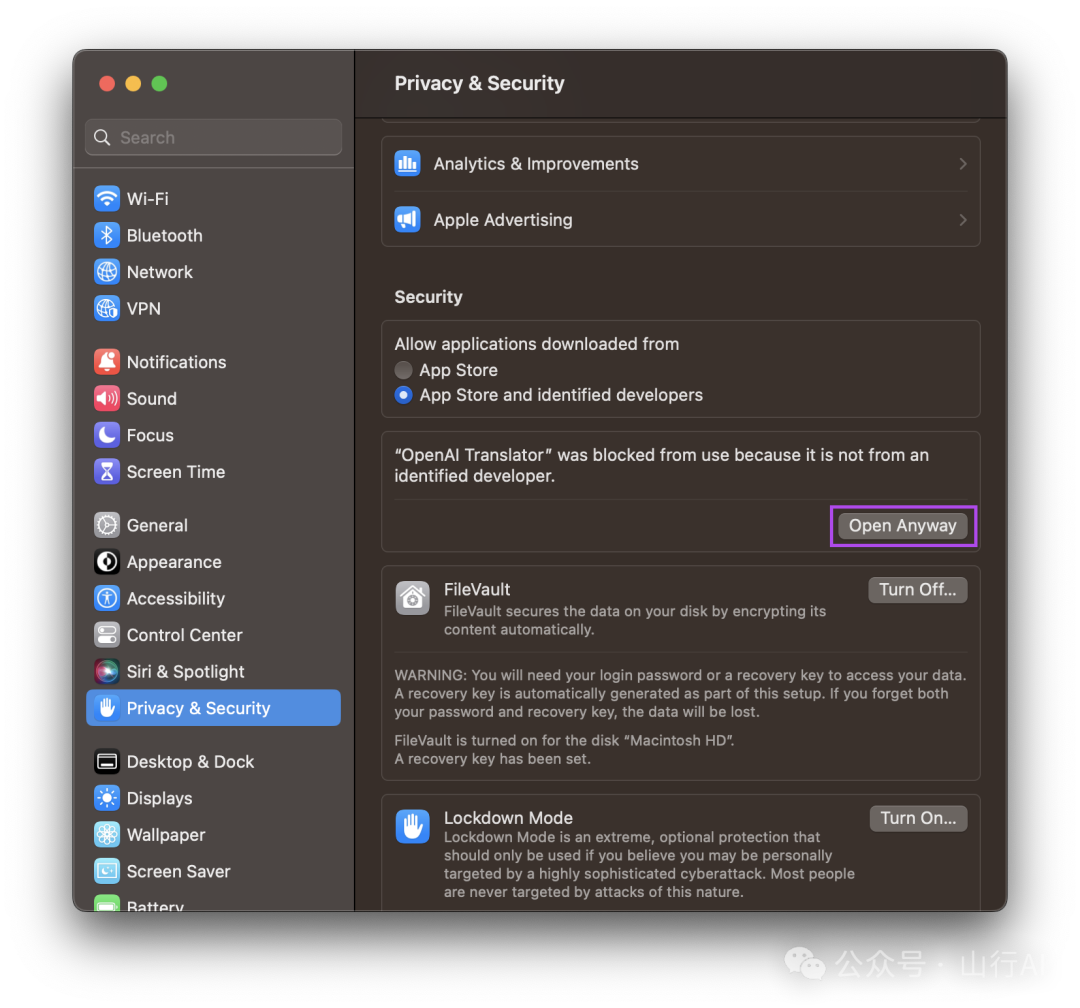This screenshot has width=1080, height=1008.
Task: Click the Displays sun icon
Action: pos(107,798)
